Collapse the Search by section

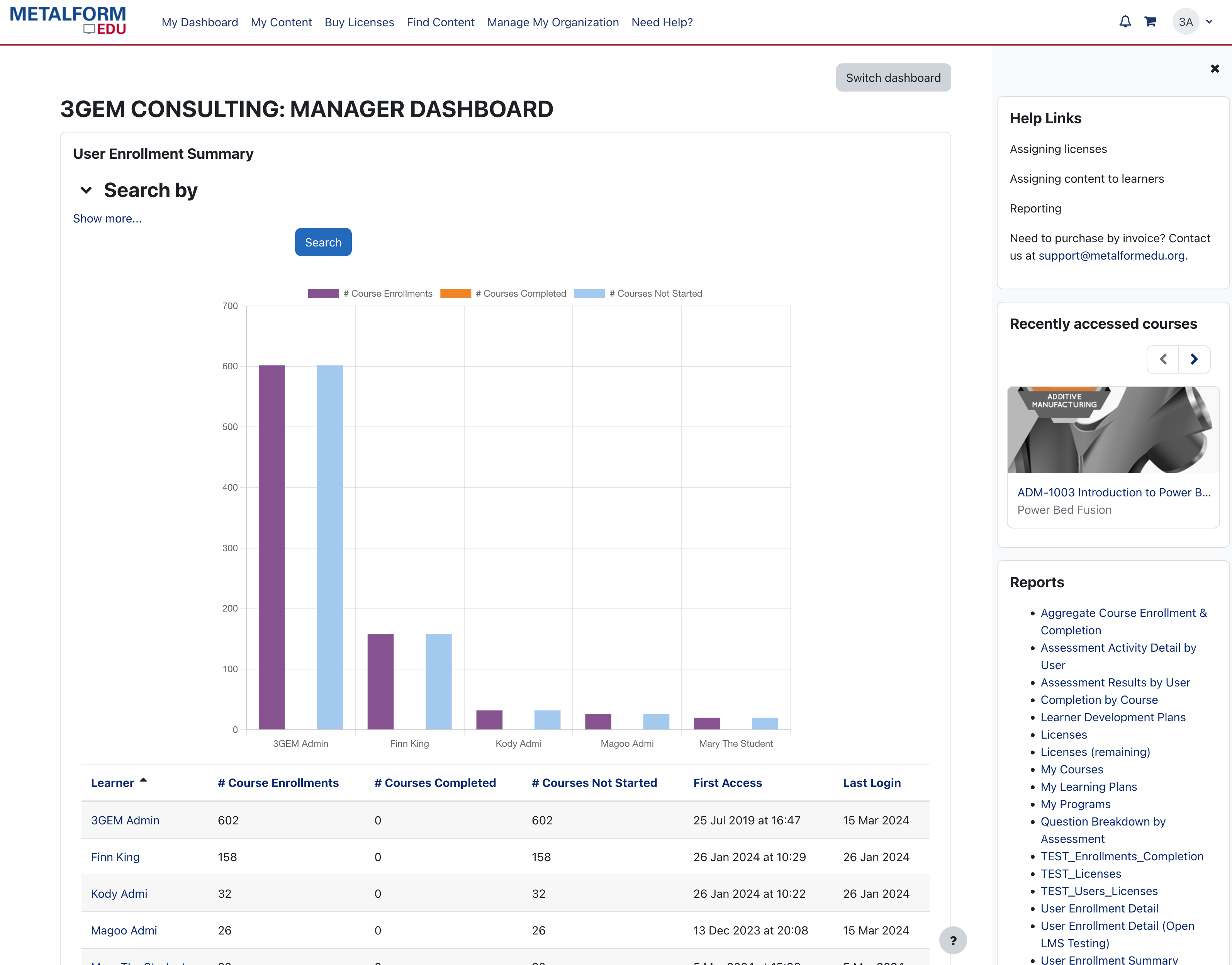(87, 190)
